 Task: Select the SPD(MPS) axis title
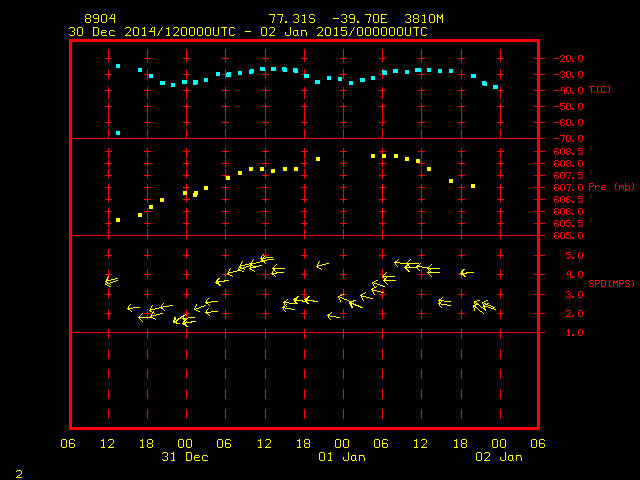pos(611,283)
